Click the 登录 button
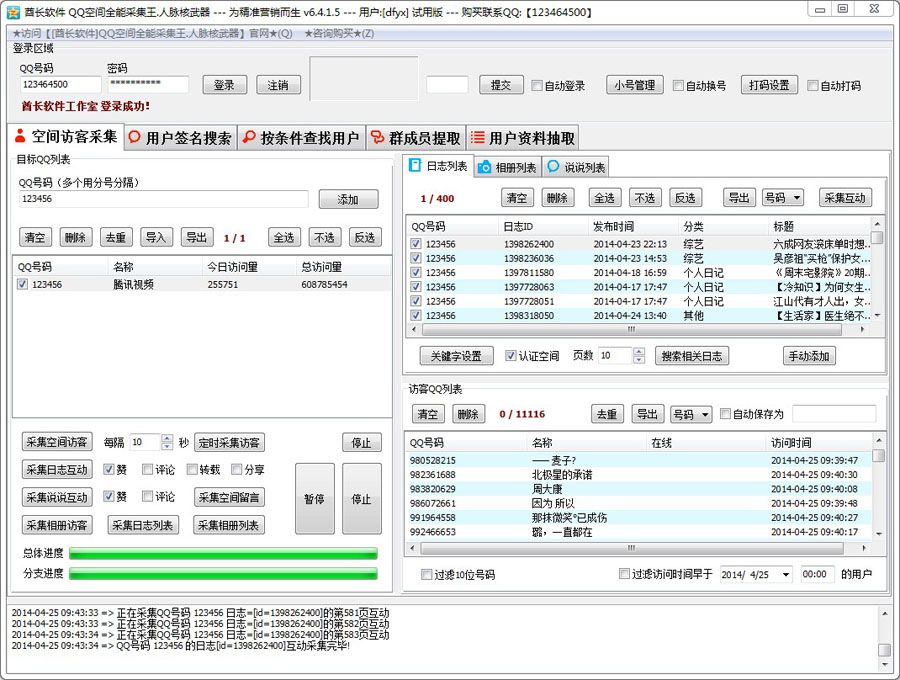Image resolution: width=900 pixels, height=680 pixels. 224,85
